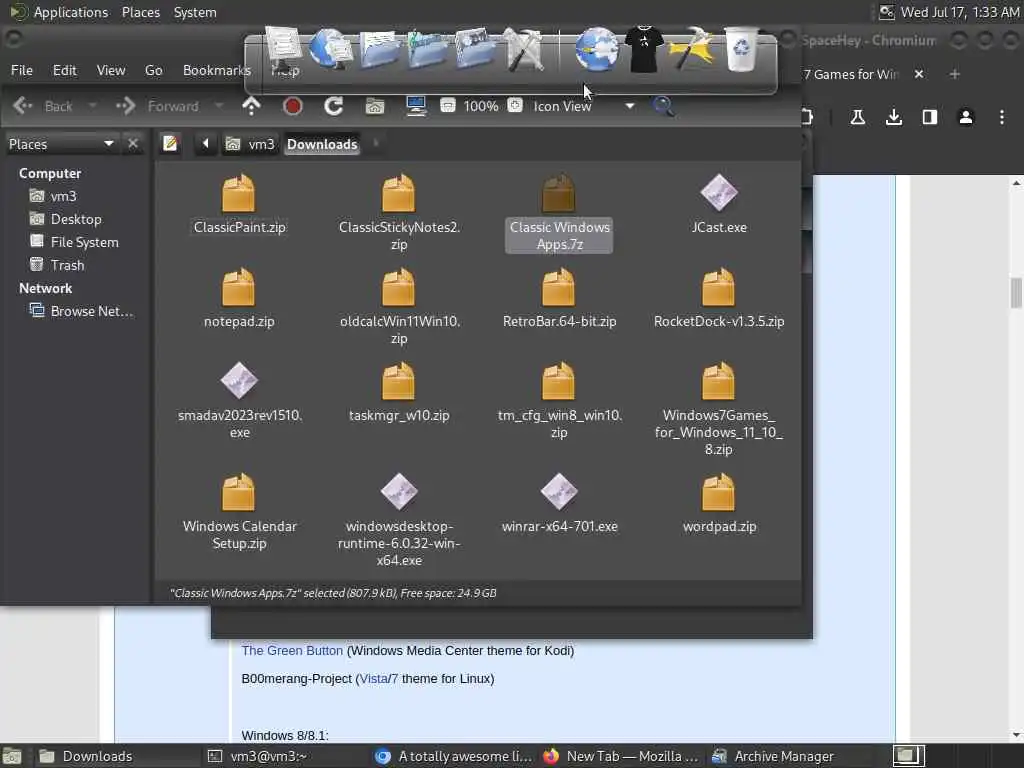
Task: Open the search magnifier in file manager
Action: [x=664, y=106]
